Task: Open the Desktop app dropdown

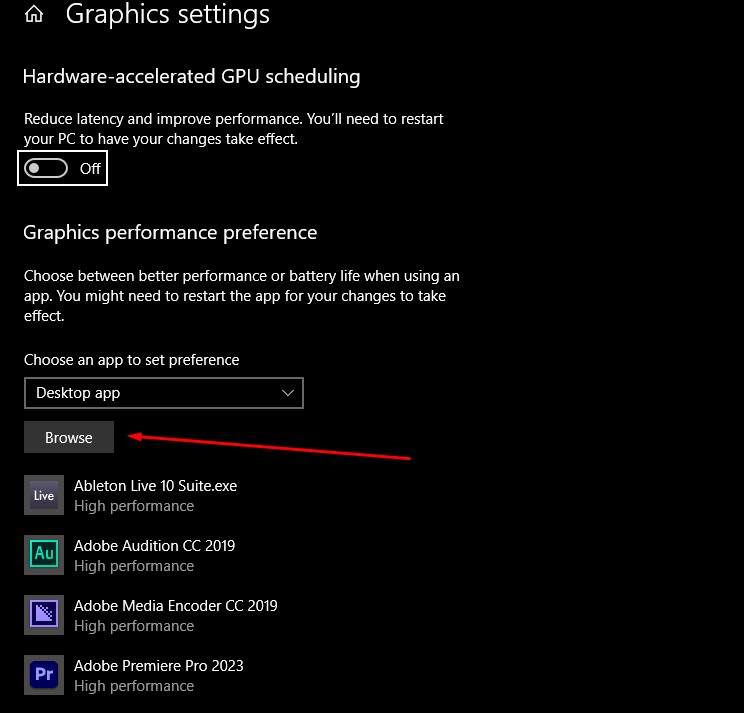Action: [163, 393]
